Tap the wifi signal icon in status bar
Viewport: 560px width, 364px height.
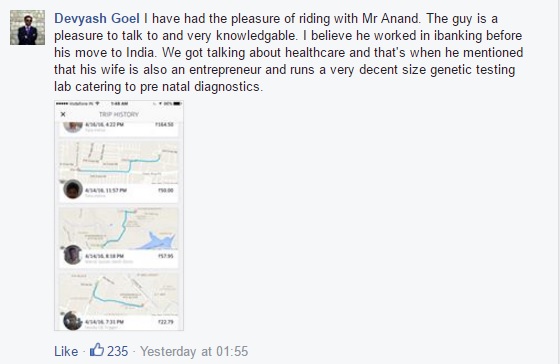(97, 104)
